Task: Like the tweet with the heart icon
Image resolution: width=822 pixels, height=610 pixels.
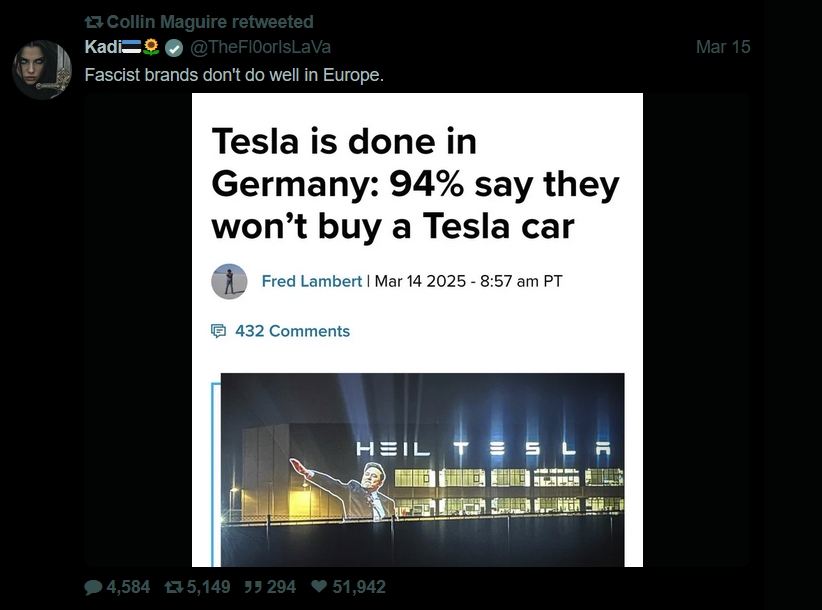Action: pos(319,587)
